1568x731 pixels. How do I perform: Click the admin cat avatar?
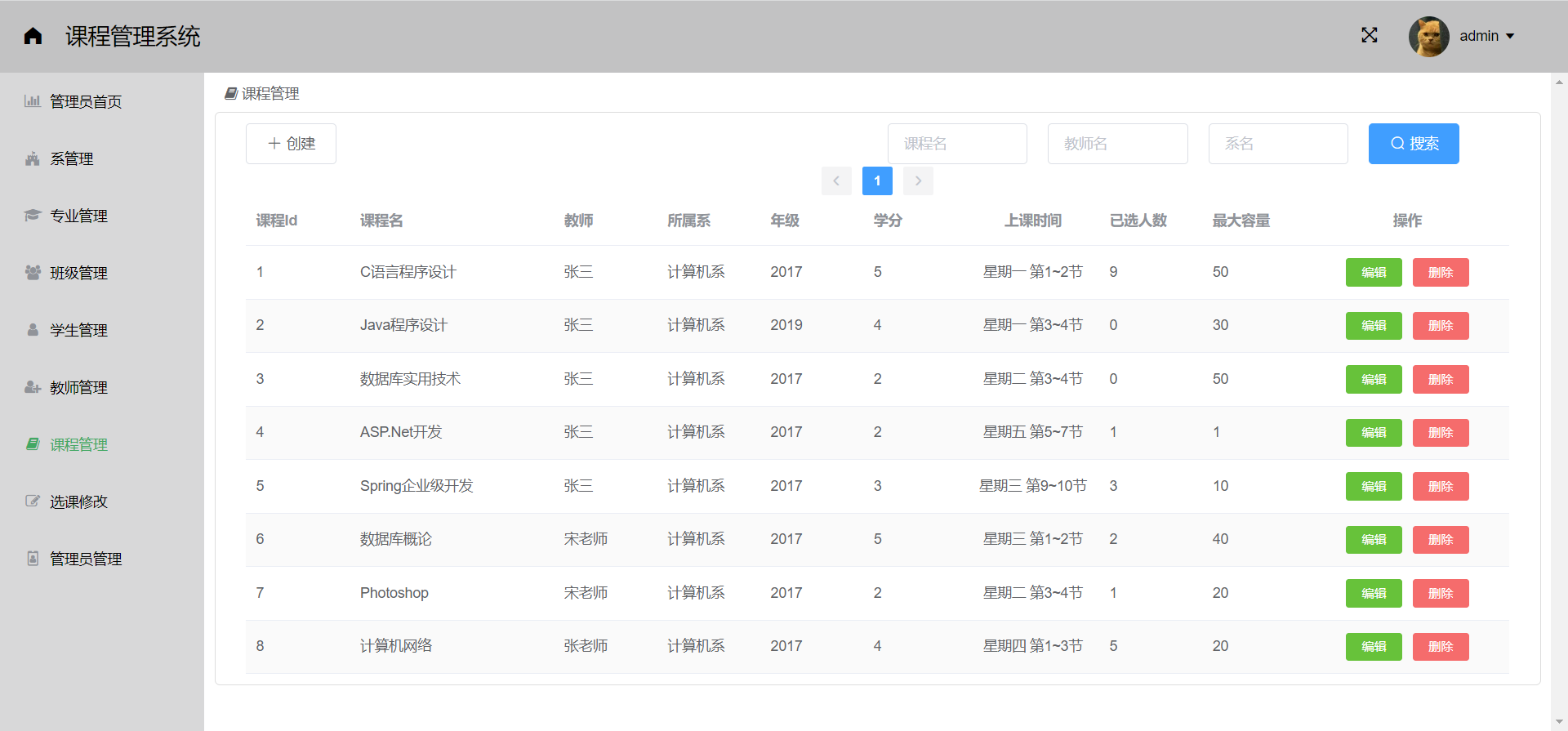[x=1429, y=37]
